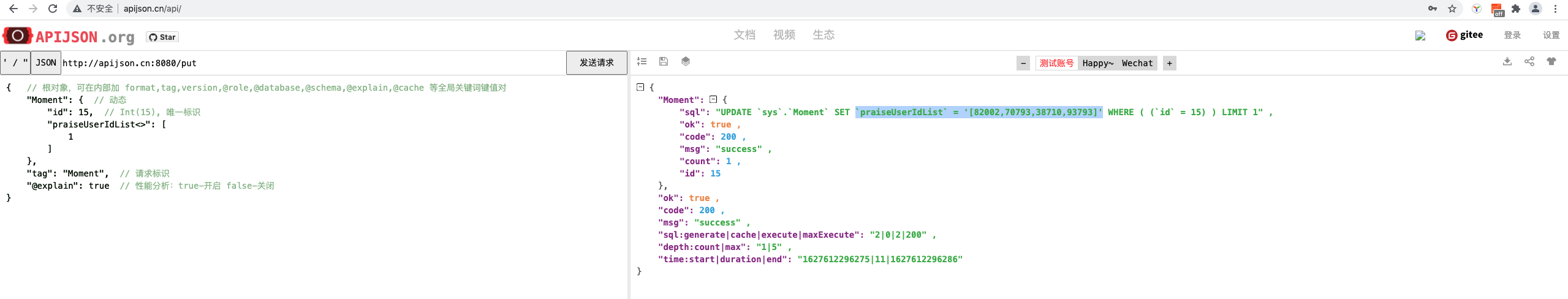Collapse the "Moment" response object

[x=713, y=99]
